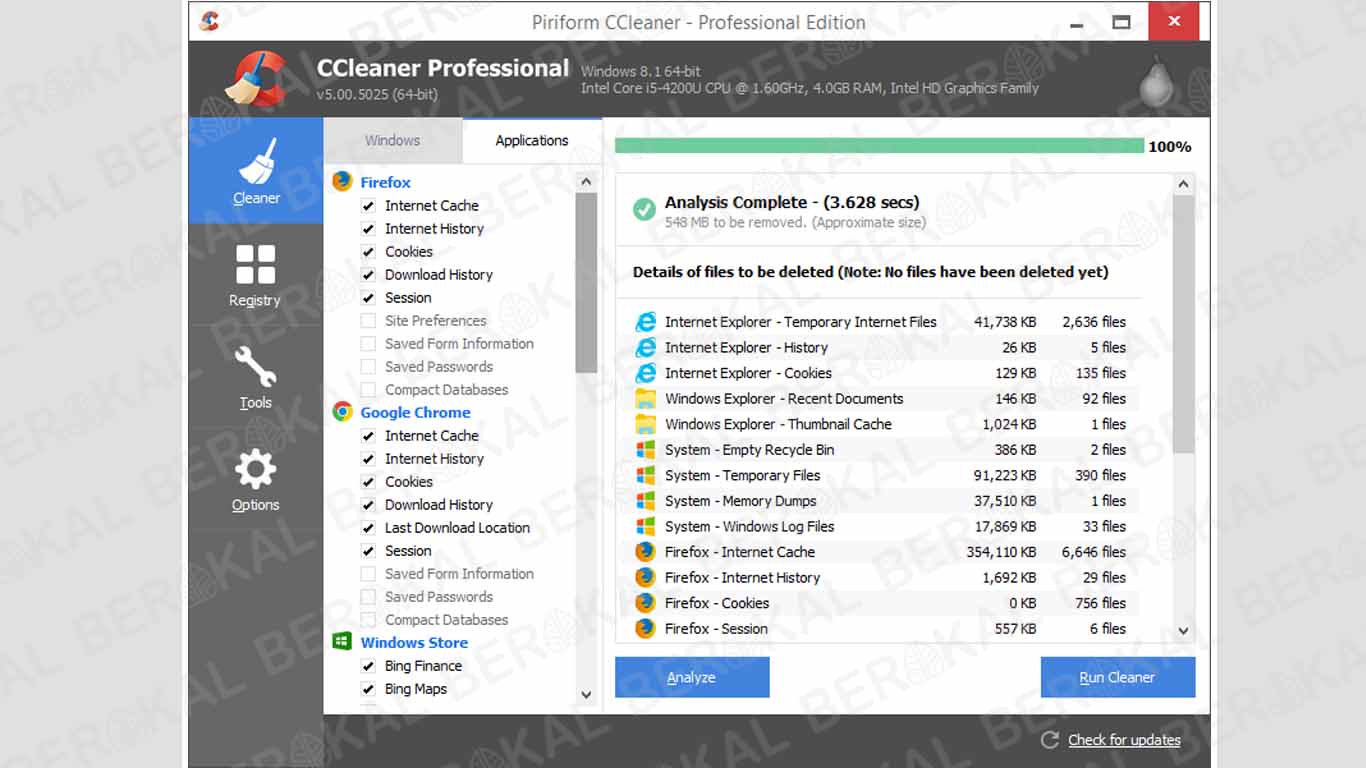Select the Google Chrome group heading

click(x=415, y=412)
